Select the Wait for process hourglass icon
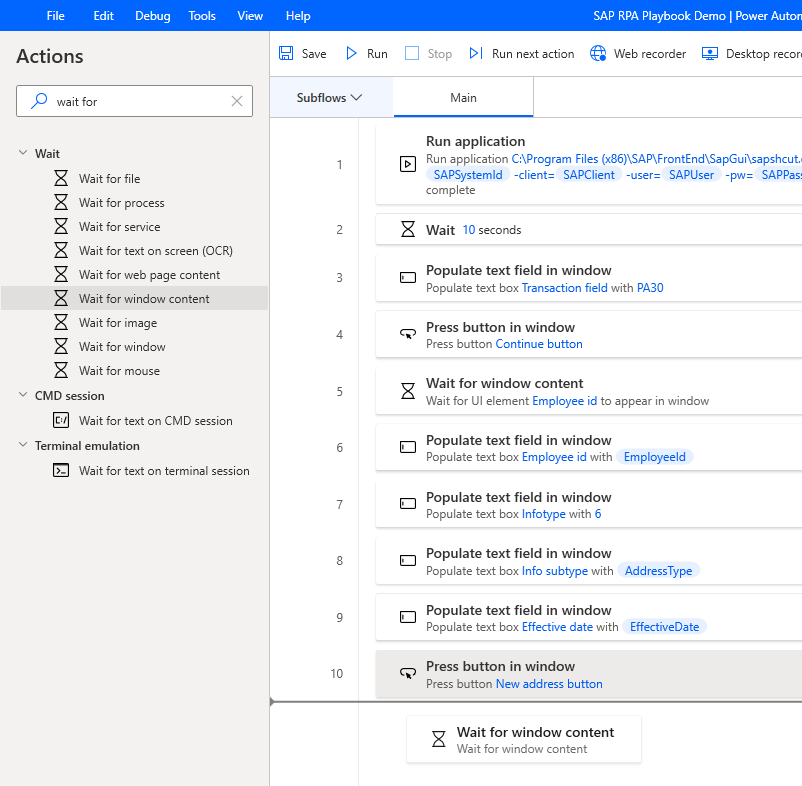This screenshot has height=786, width=802. pyautogui.click(x=61, y=202)
